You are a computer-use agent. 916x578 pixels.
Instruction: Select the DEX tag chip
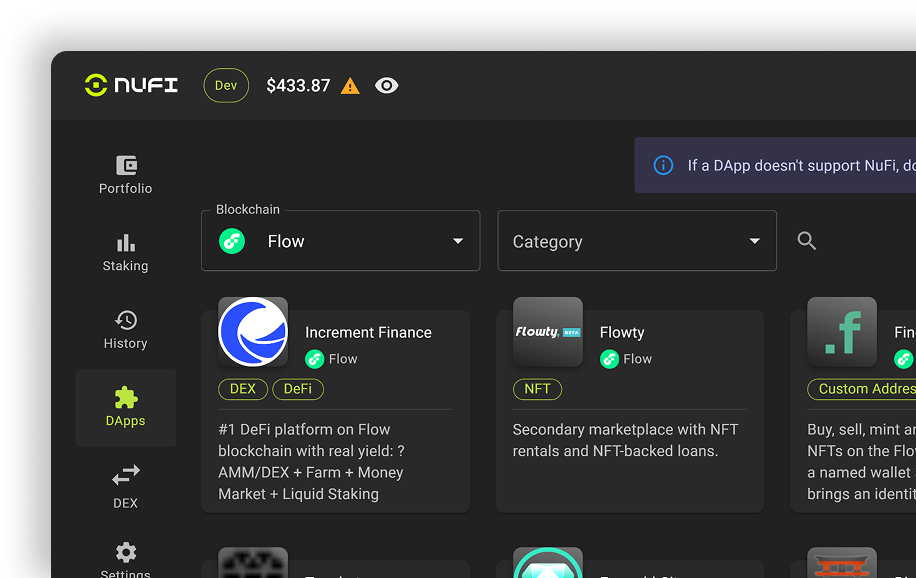tap(243, 389)
